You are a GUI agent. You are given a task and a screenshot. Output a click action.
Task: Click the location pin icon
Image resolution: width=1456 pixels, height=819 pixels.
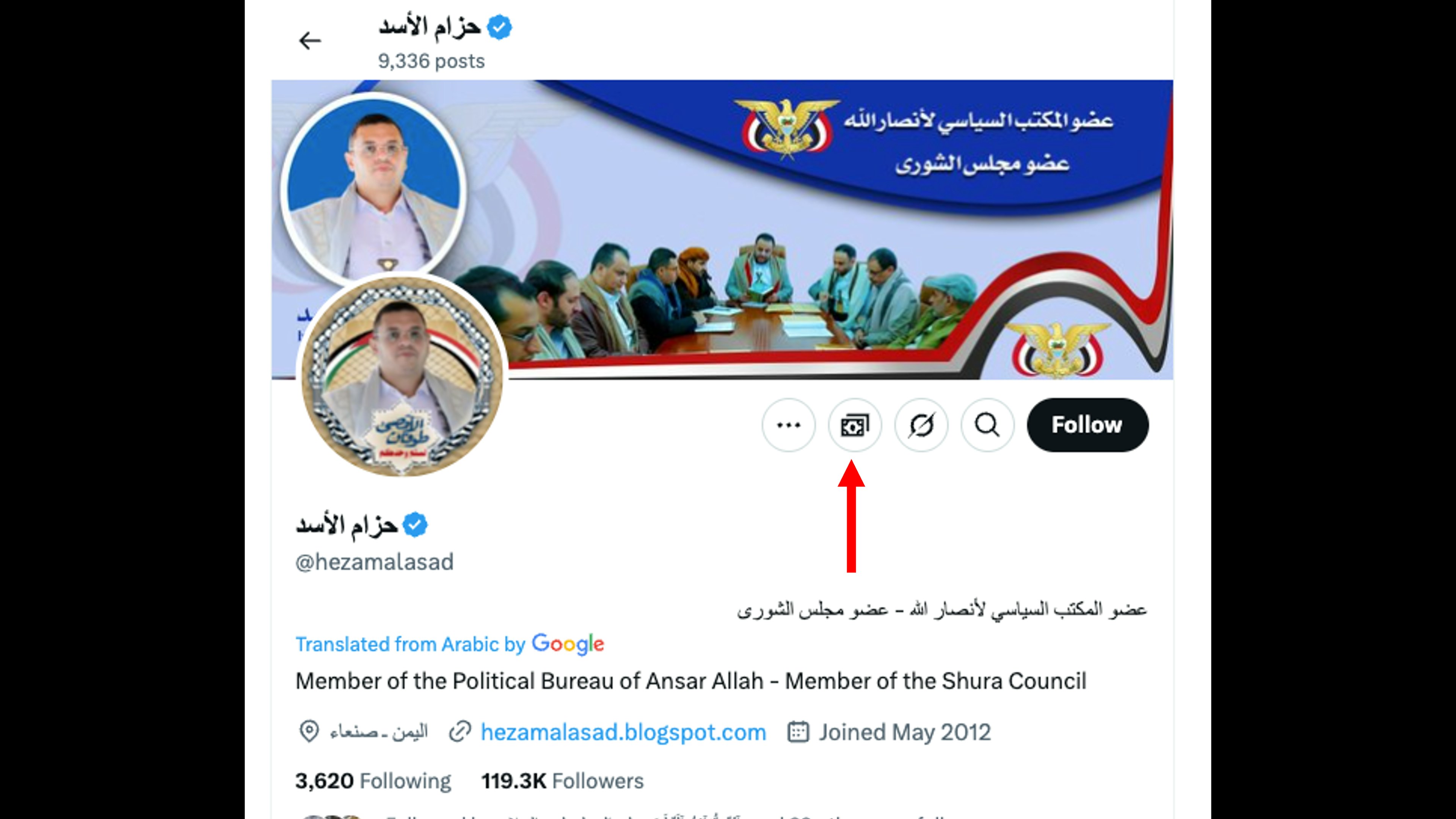coord(309,731)
